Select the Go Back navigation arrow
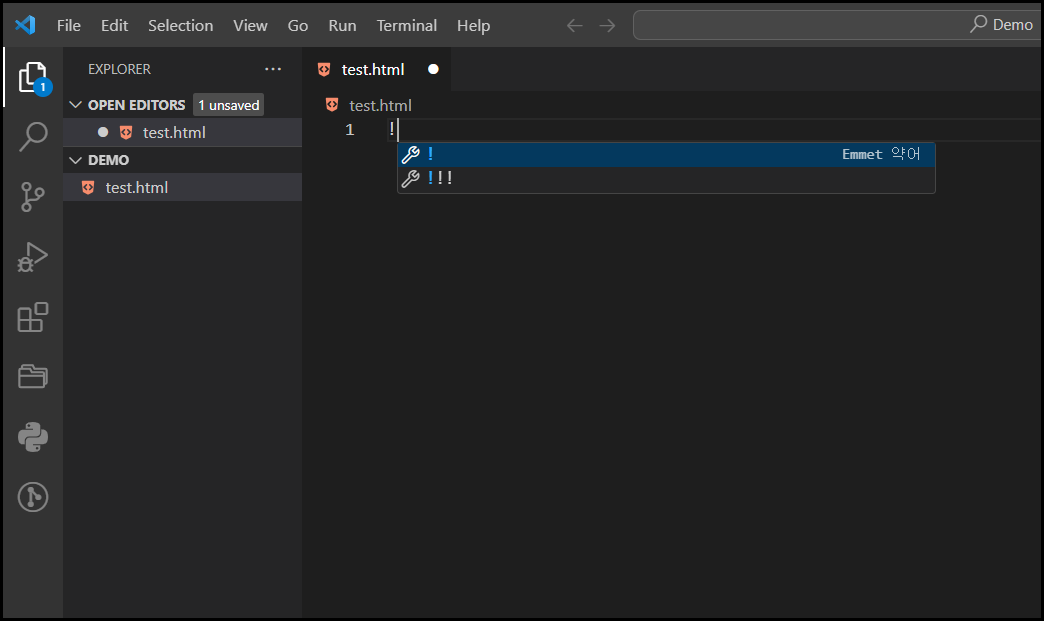The height and width of the screenshot is (621, 1044). pyautogui.click(x=574, y=25)
